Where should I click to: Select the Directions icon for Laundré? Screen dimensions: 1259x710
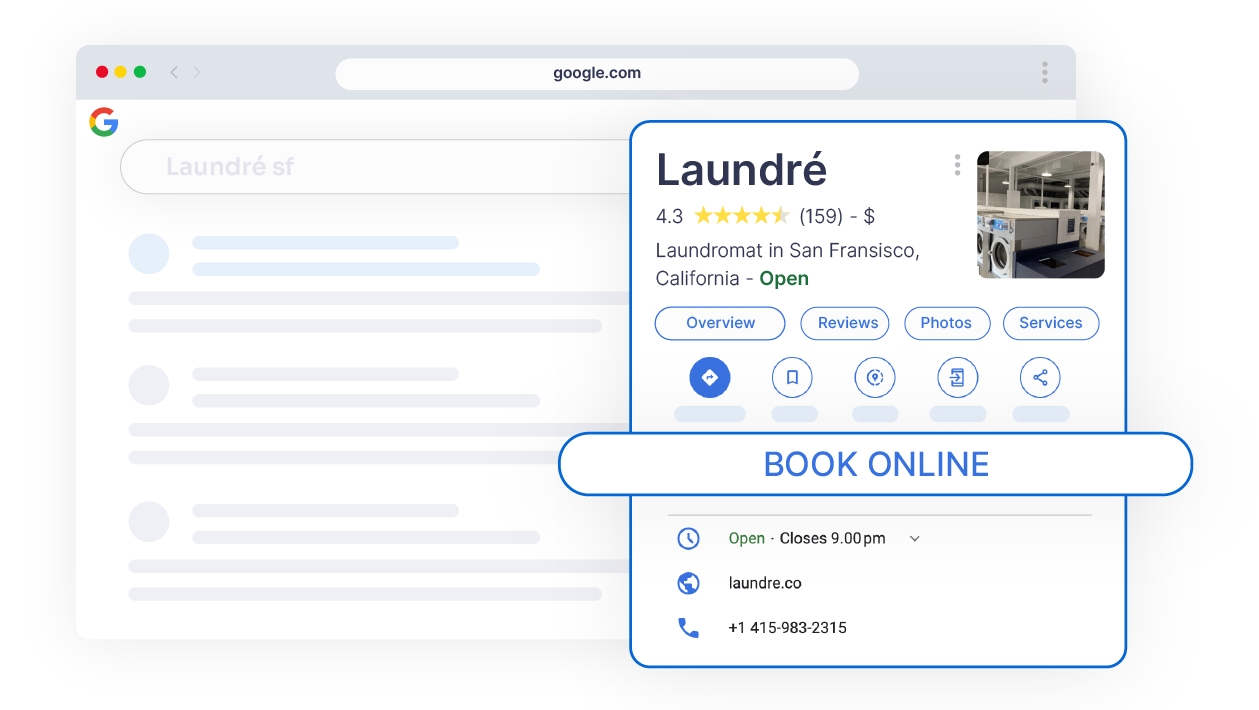click(710, 377)
